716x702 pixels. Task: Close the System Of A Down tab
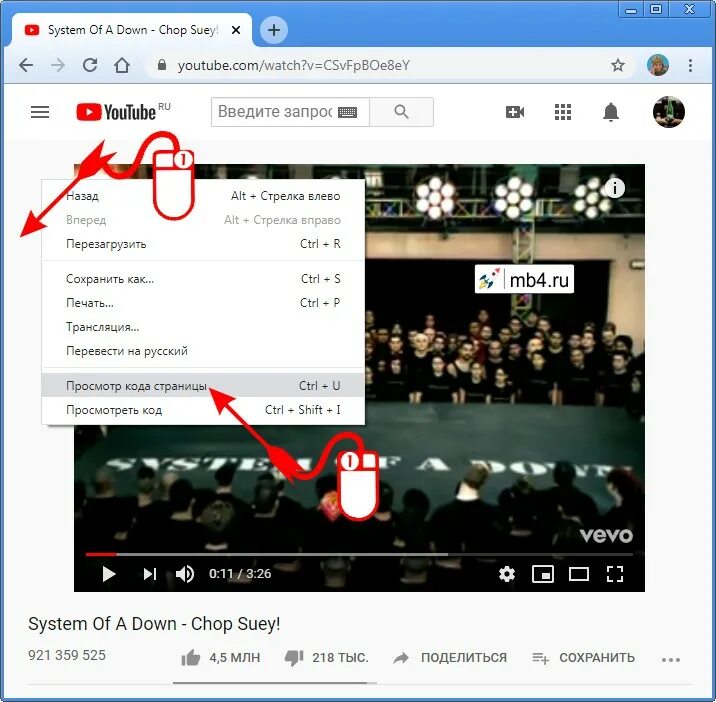[x=236, y=30]
